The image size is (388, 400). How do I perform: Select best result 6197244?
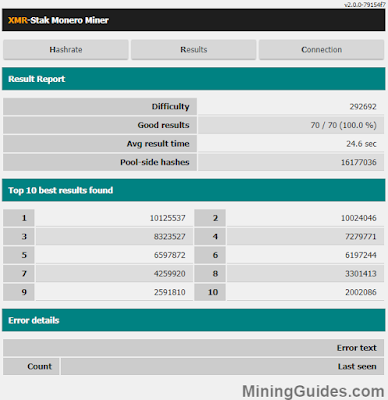pyautogui.click(x=361, y=255)
